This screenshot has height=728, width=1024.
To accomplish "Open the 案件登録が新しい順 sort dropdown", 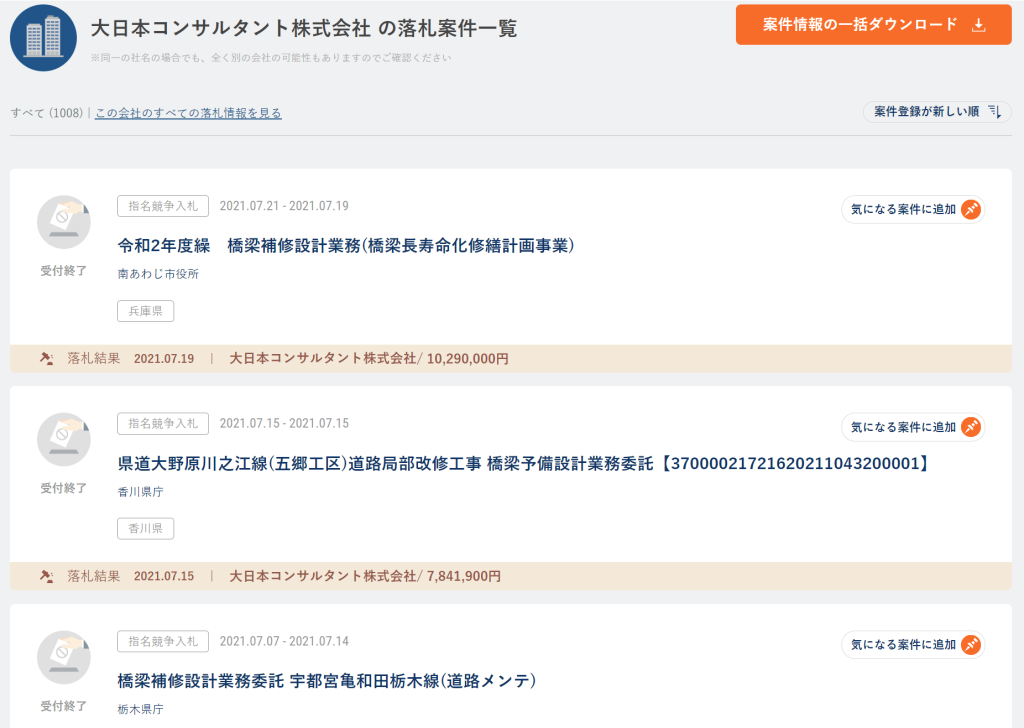I will tap(937, 112).
